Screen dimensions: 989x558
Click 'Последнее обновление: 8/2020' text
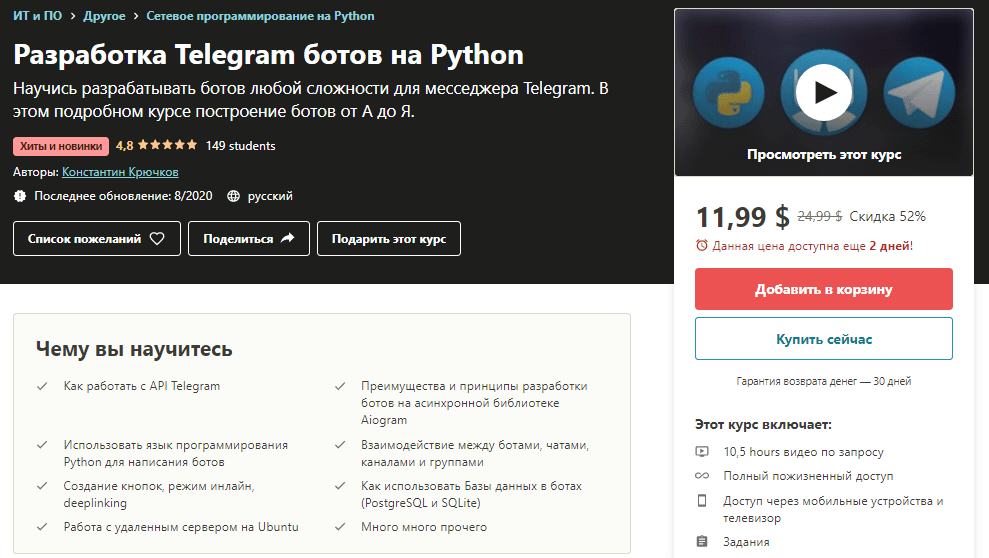tap(123, 196)
